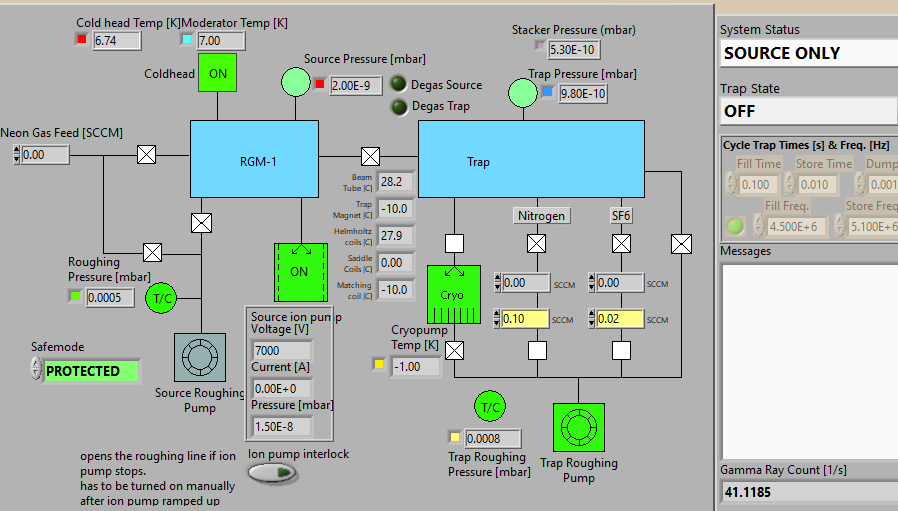This screenshot has height=511, width=898.
Task: Click the Neon Gas Feed valve icon
Action: pyautogui.click(x=147, y=154)
